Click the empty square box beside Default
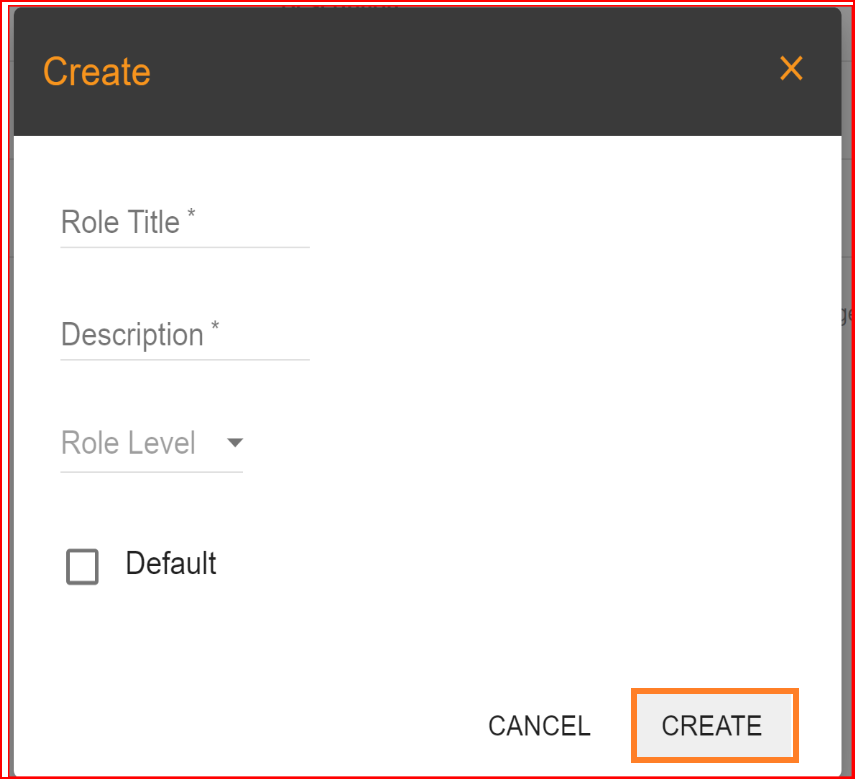Screen dimensions: 855x779 [82, 566]
